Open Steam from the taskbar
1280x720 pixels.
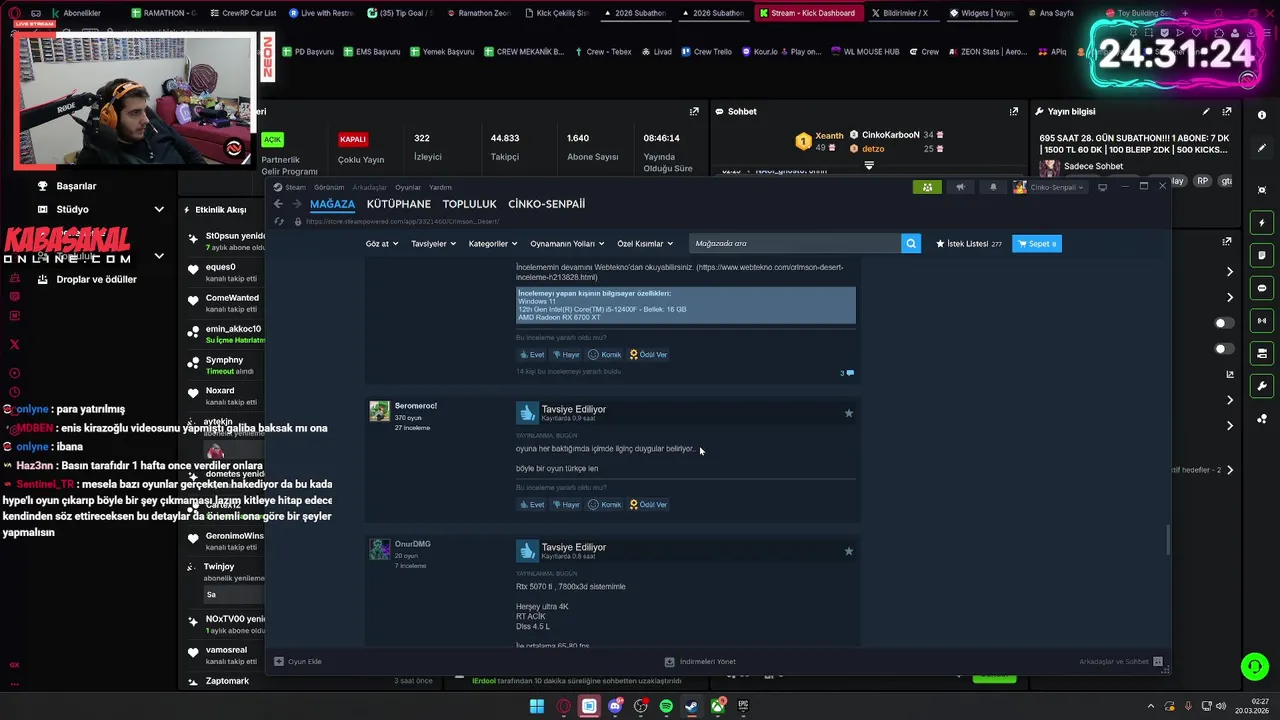(x=691, y=706)
